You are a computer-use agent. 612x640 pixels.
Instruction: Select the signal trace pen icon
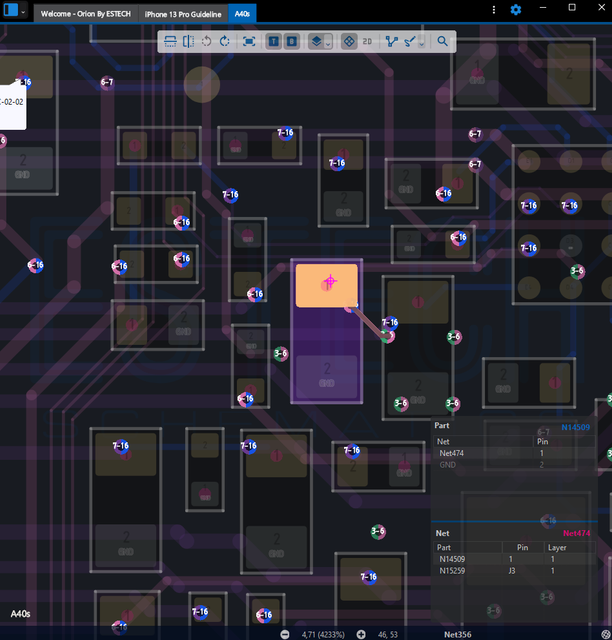point(409,41)
